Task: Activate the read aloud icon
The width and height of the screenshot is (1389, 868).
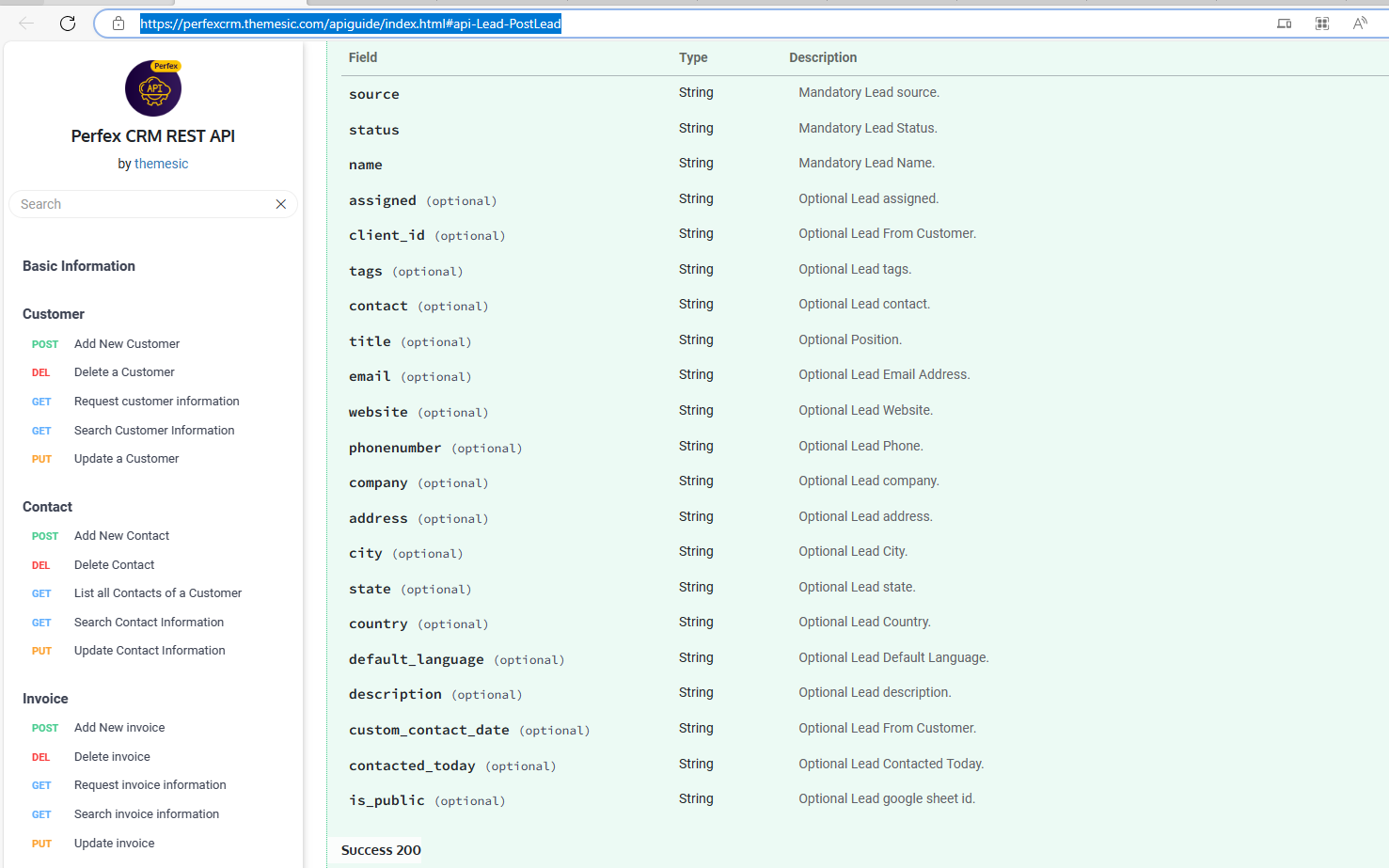Action: (x=1360, y=24)
